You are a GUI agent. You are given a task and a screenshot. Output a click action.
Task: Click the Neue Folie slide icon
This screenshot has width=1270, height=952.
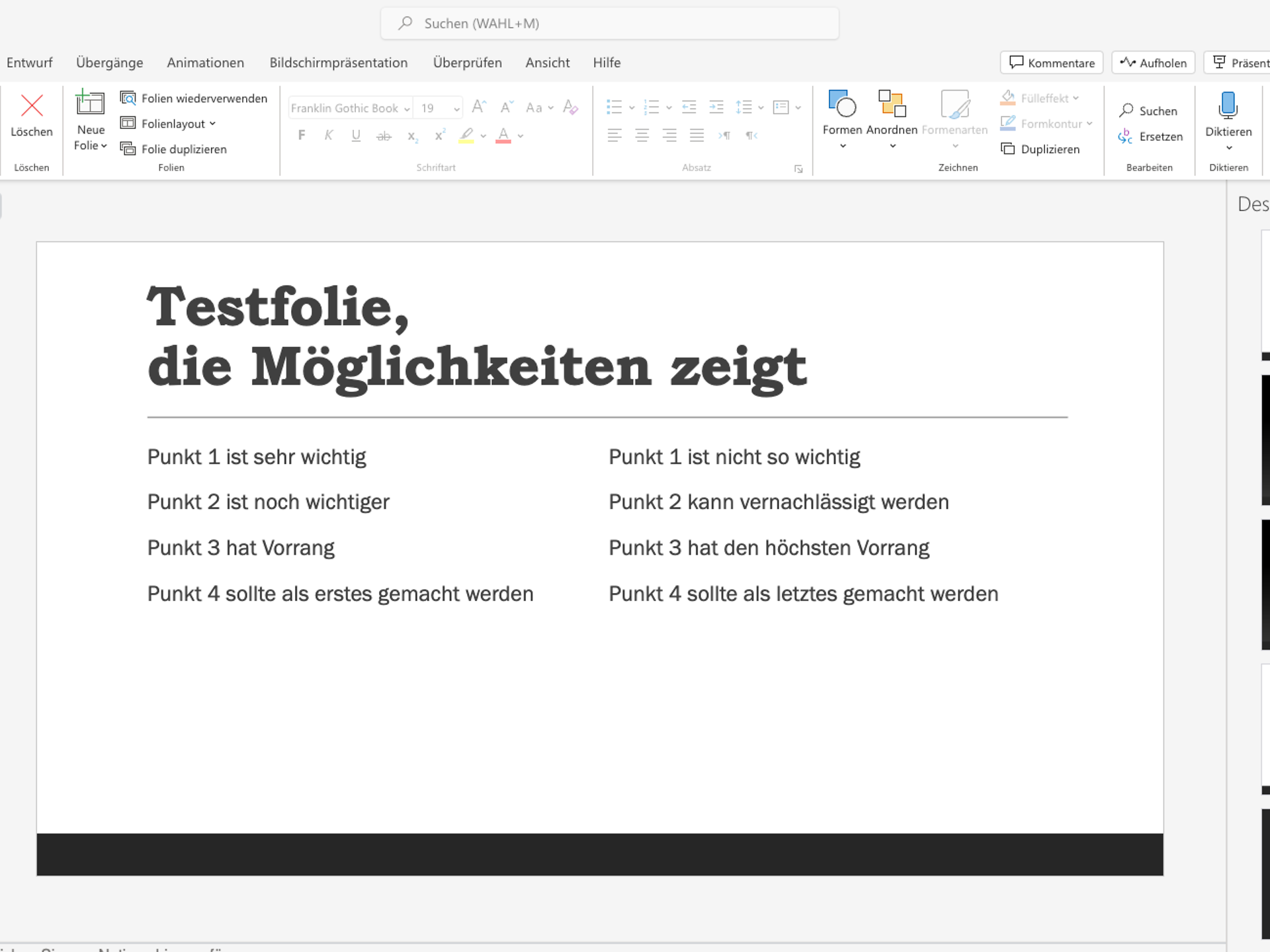coord(90,103)
